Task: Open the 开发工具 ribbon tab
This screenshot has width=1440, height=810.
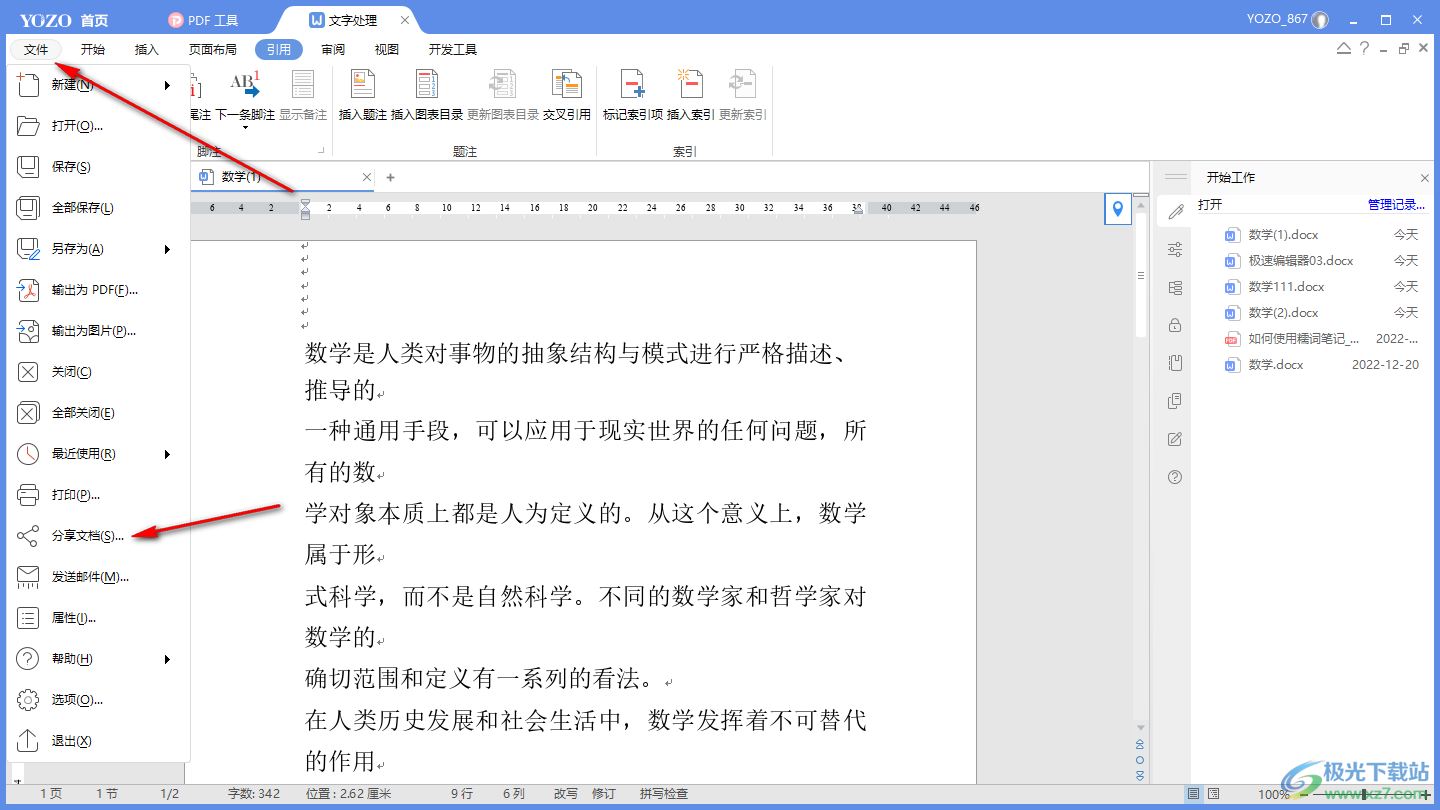Action: click(453, 49)
